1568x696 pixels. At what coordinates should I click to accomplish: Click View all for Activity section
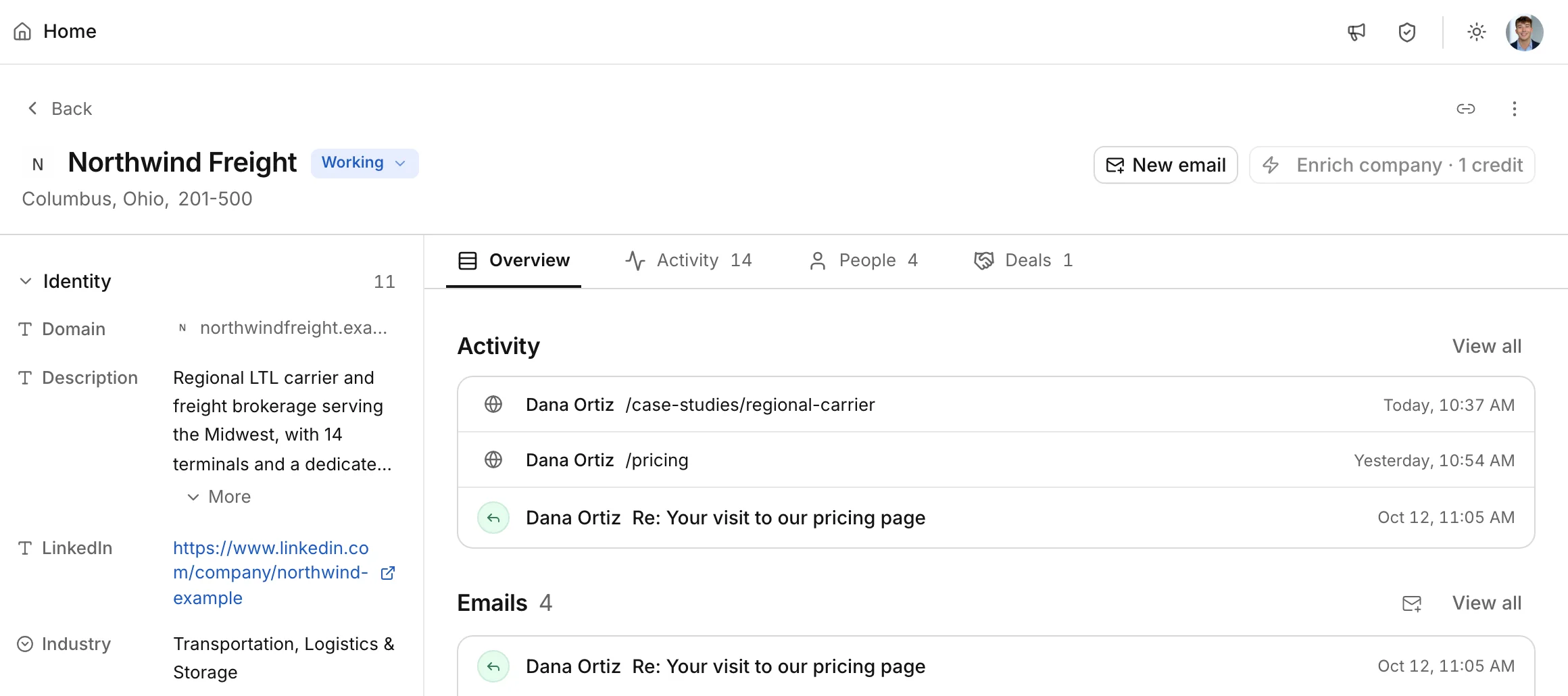[1487, 346]
